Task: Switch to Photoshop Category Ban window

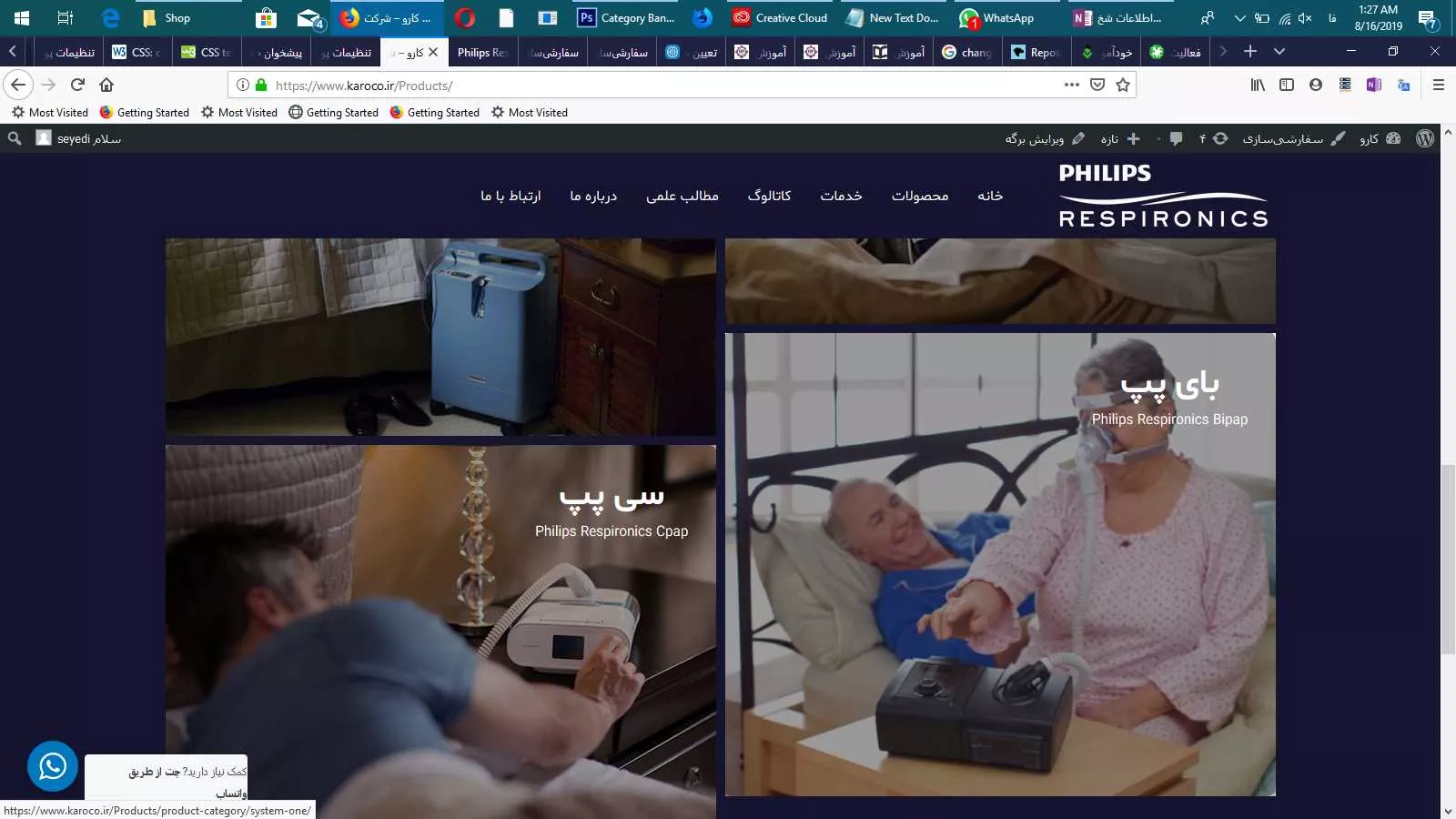Action: click(627, 17)
